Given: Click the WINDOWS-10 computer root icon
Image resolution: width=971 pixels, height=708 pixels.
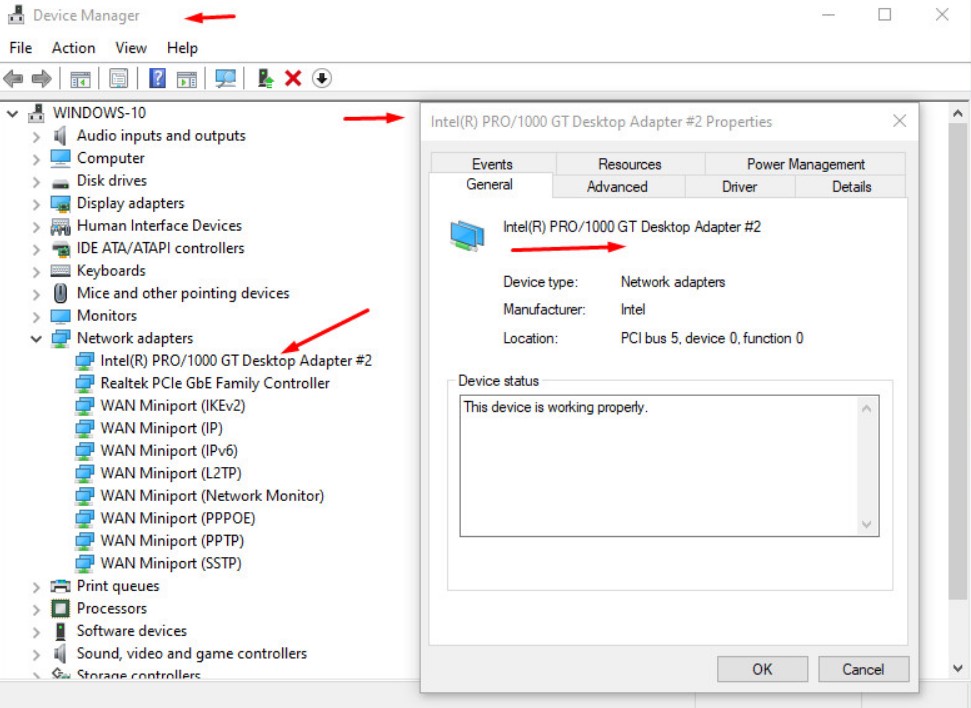Looking at the screenshot, I should [37, 113].
